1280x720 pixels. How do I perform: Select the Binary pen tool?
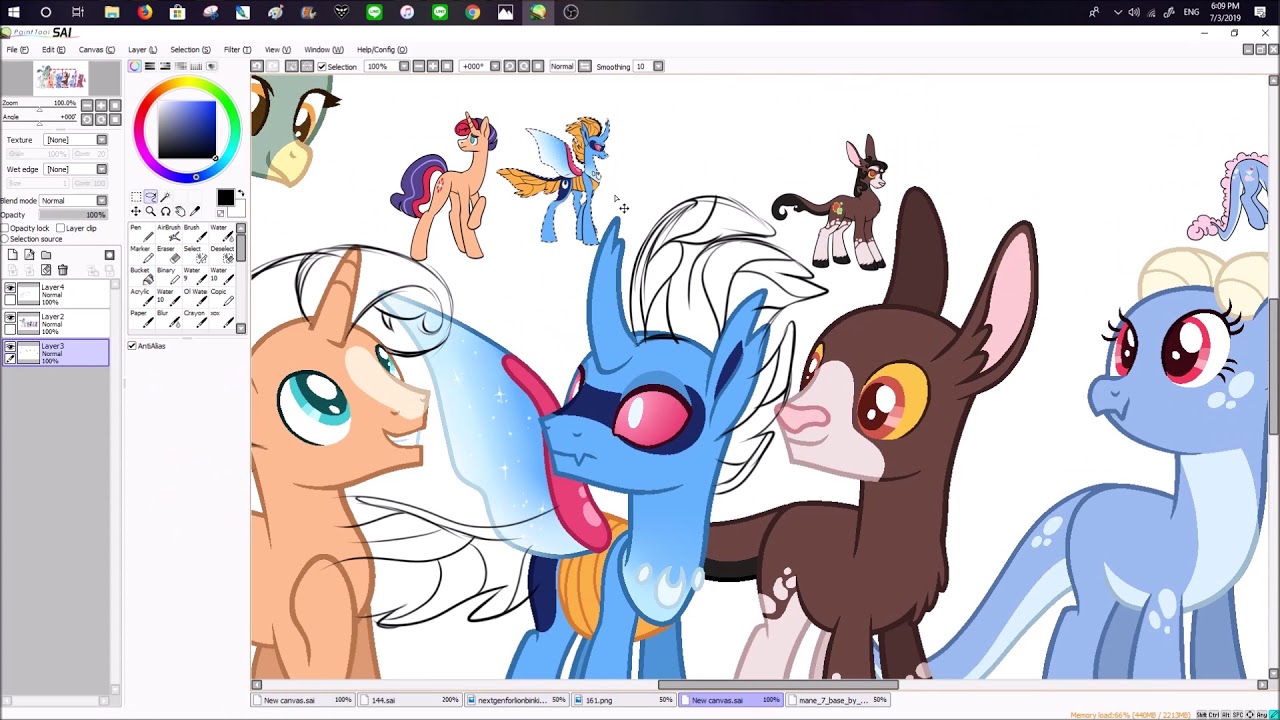click(x=169, y=276)
